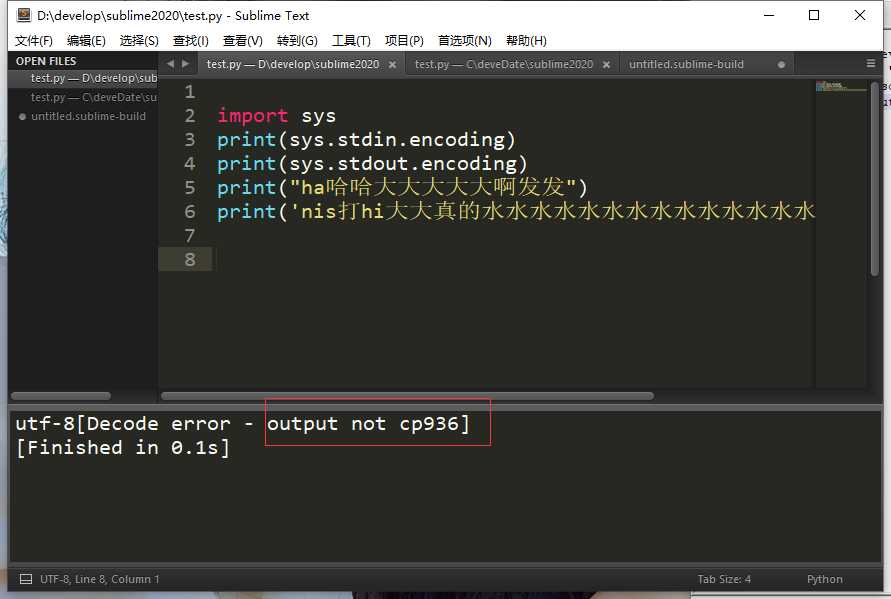The width and height of the screenshot is (891, 599).
Task: Open the Python syntax selector
Action: point(825,579)
